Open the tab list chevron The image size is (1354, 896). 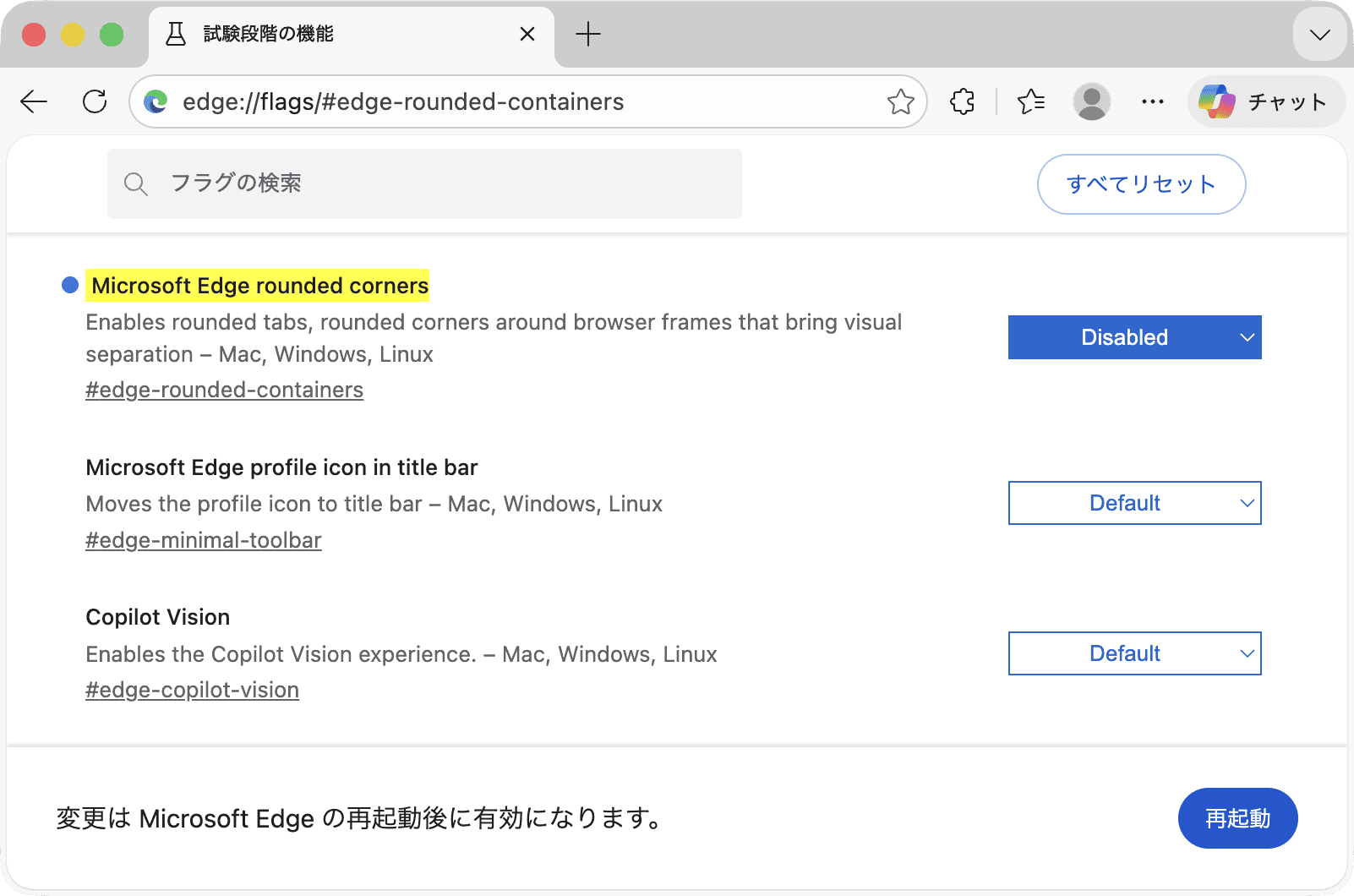1319,35
